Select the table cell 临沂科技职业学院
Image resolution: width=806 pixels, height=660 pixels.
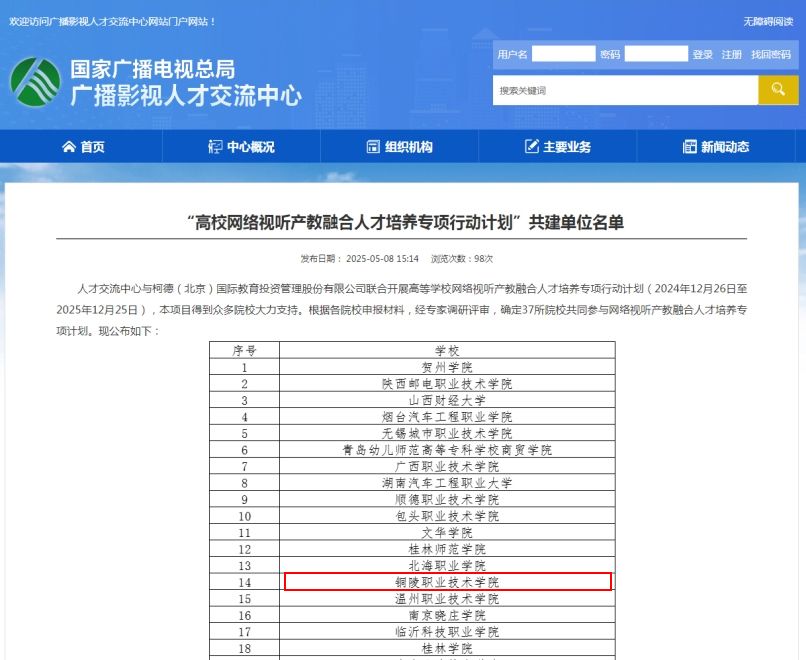447,631
